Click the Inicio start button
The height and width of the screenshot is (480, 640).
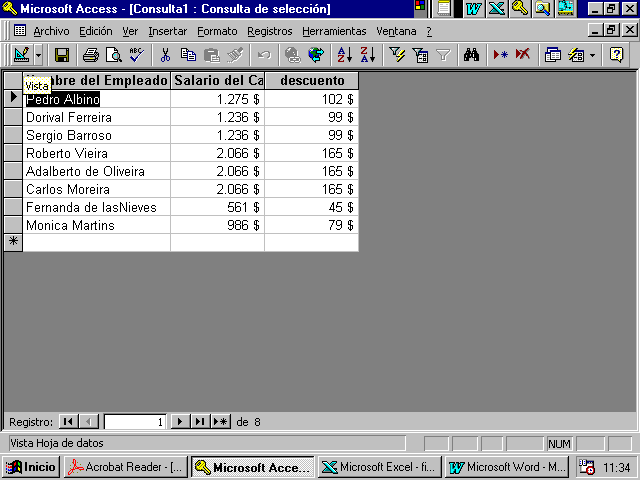coord(31,467)
